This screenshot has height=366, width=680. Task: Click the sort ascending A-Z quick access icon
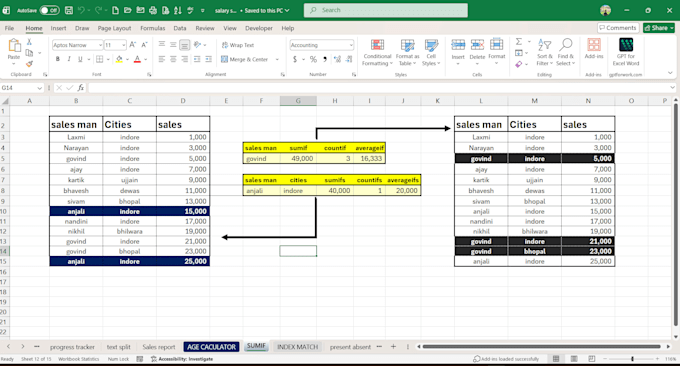pyautogui.click(x=178, y=10)
